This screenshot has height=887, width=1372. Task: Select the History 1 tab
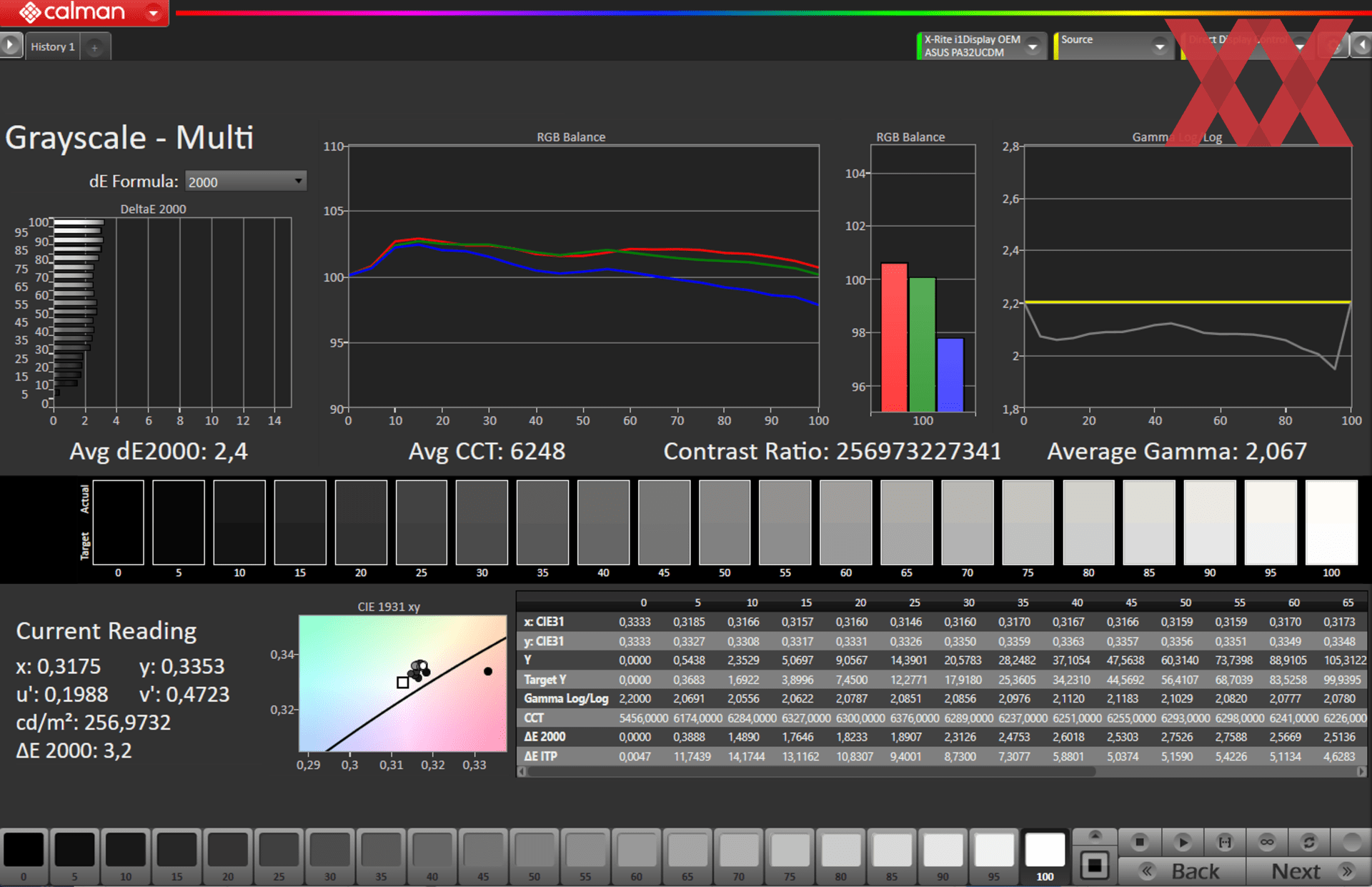point(52,46)
